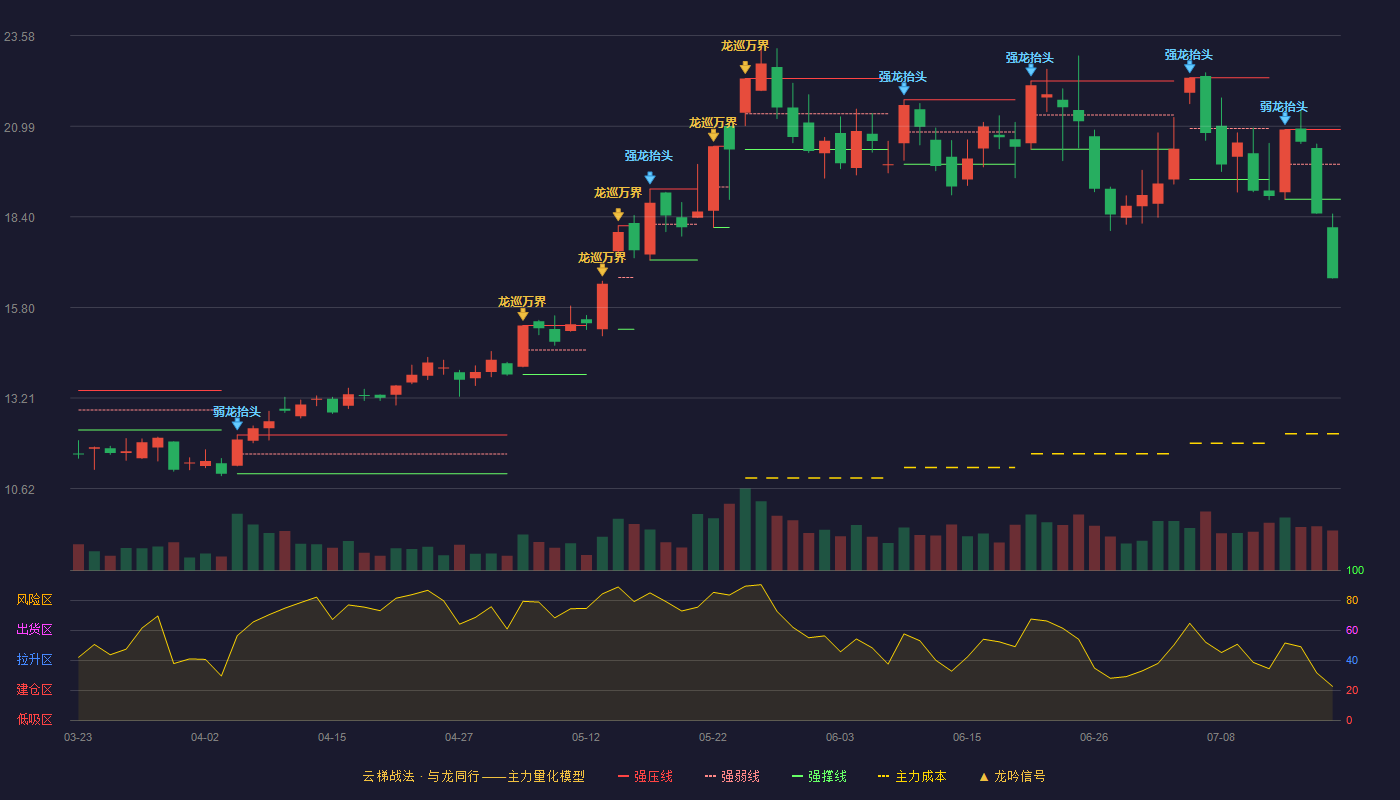Click the 强龙抬头 label before 05-22
This screenshot has width=1400, height=800.
point(649,156)
